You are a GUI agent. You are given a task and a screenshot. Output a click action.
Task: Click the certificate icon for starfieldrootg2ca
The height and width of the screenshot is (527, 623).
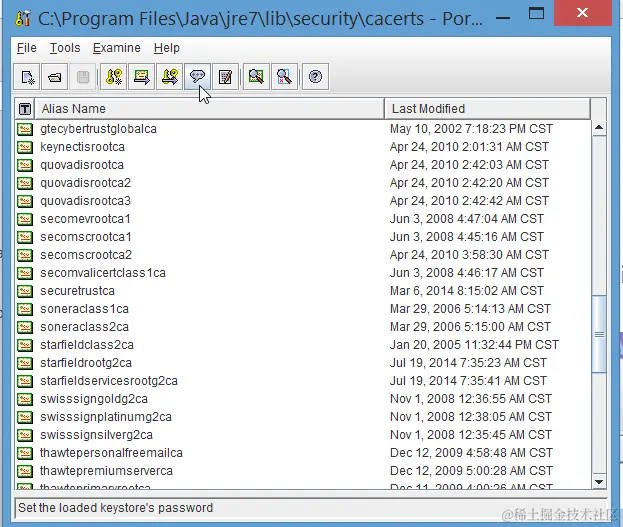[x=25, y=363]
